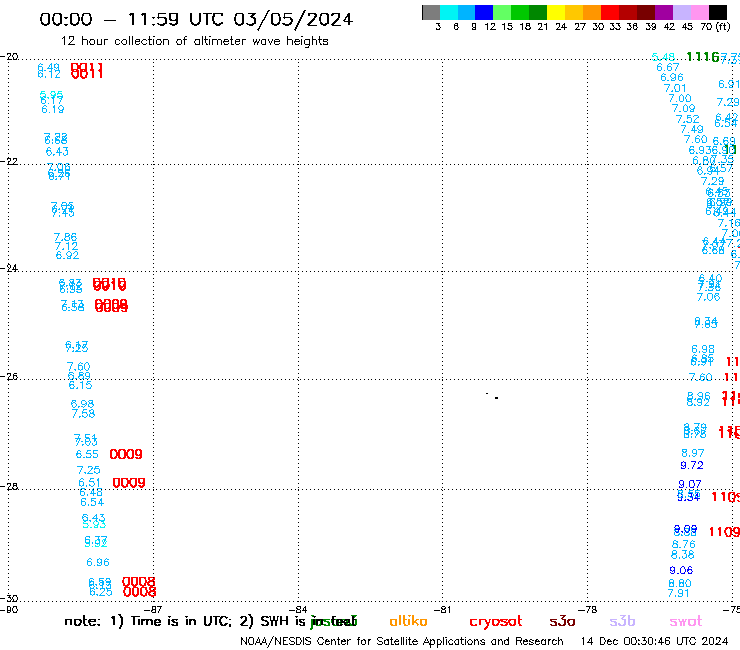Image resolution: width=740 pixels, height=650 pixels.
Task: Click the 'swot' satellite legend label
Action: (x=686, y=621)
